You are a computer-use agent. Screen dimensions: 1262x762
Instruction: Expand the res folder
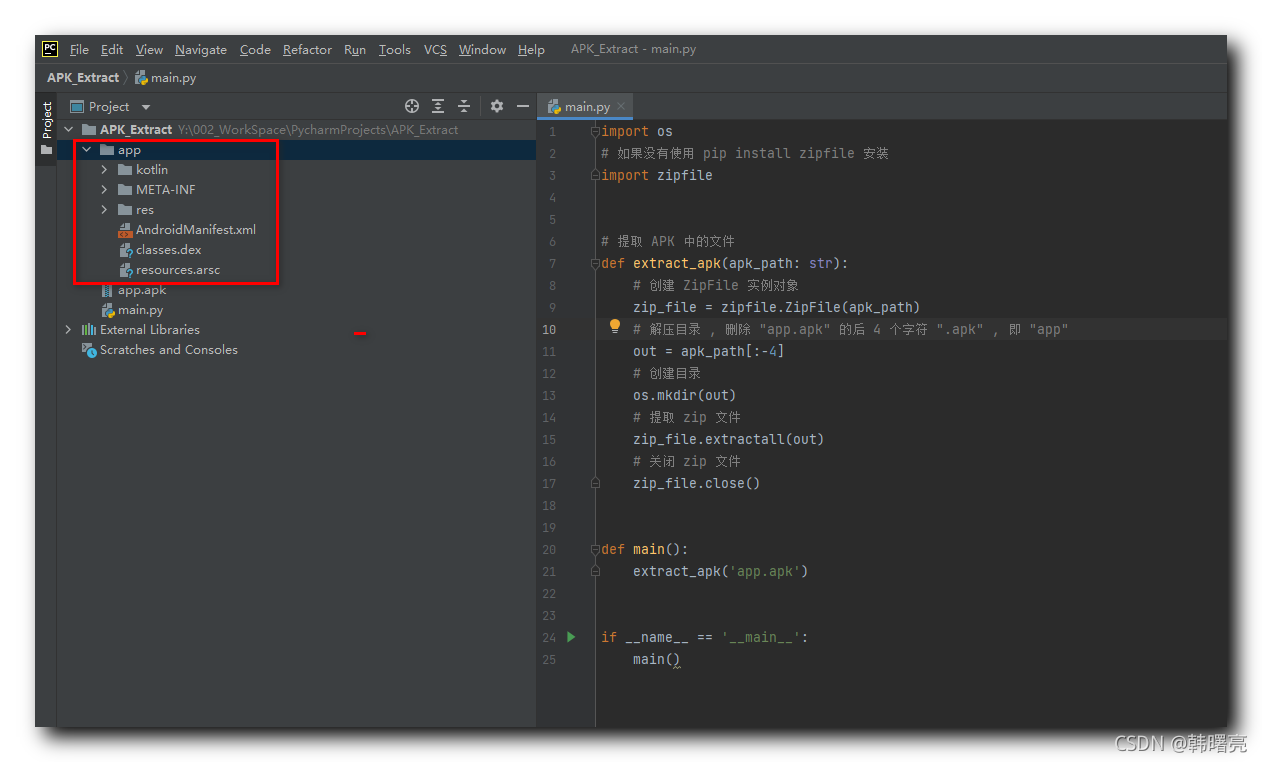pyautogui.click(x=104, y=210)
